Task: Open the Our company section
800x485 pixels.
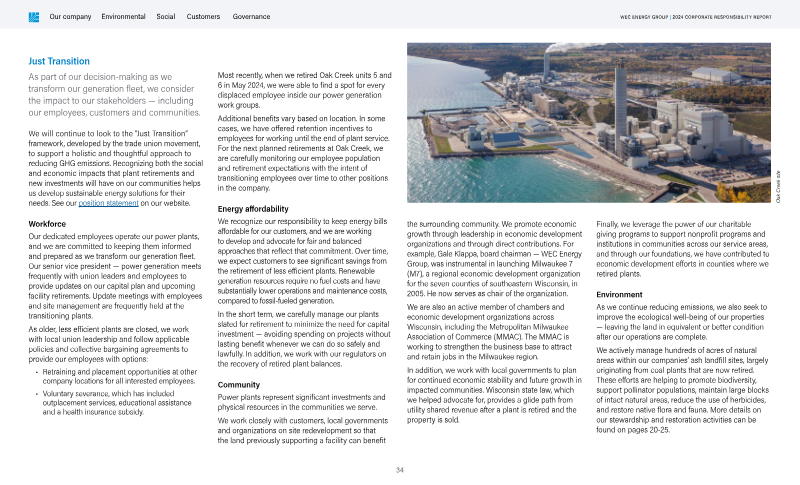Action: click(70, 17)
